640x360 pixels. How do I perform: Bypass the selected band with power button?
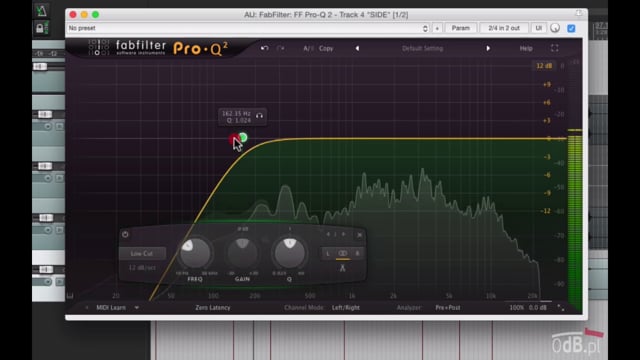click(125, 234)
